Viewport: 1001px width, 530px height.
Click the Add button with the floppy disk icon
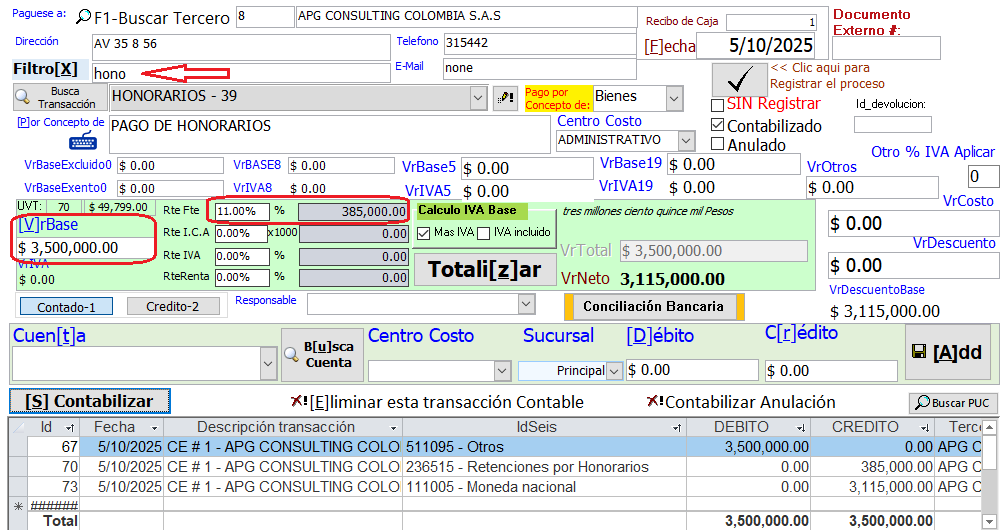(947, 352)
